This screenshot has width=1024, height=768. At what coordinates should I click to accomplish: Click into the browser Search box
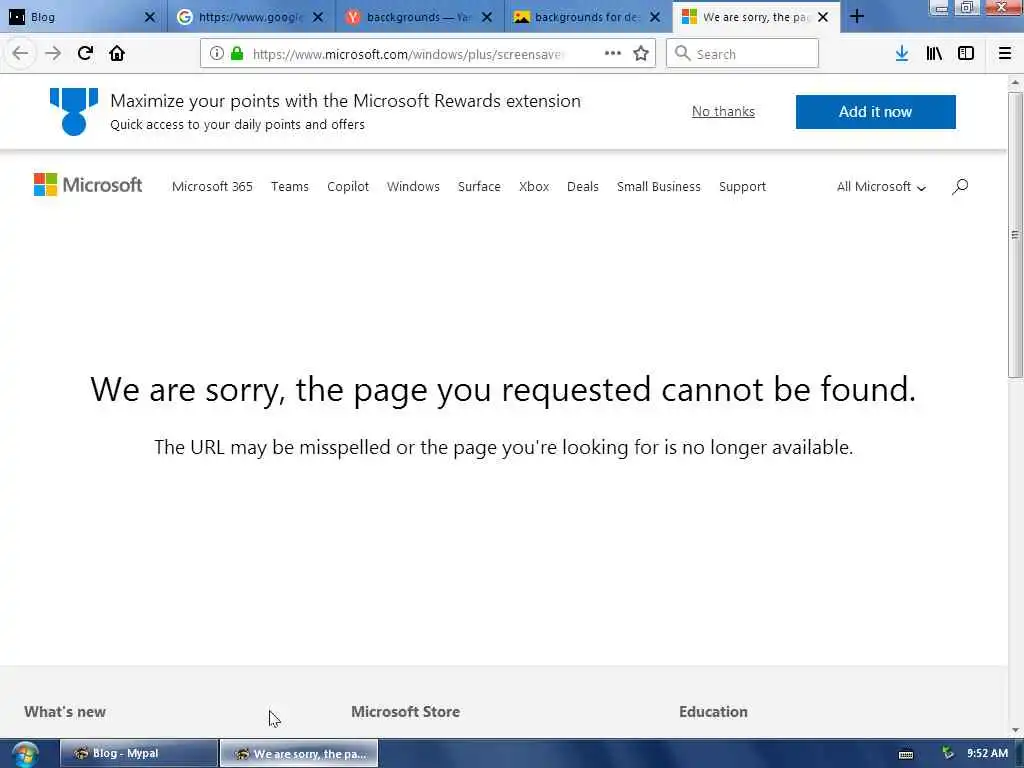tap(742, 54)
